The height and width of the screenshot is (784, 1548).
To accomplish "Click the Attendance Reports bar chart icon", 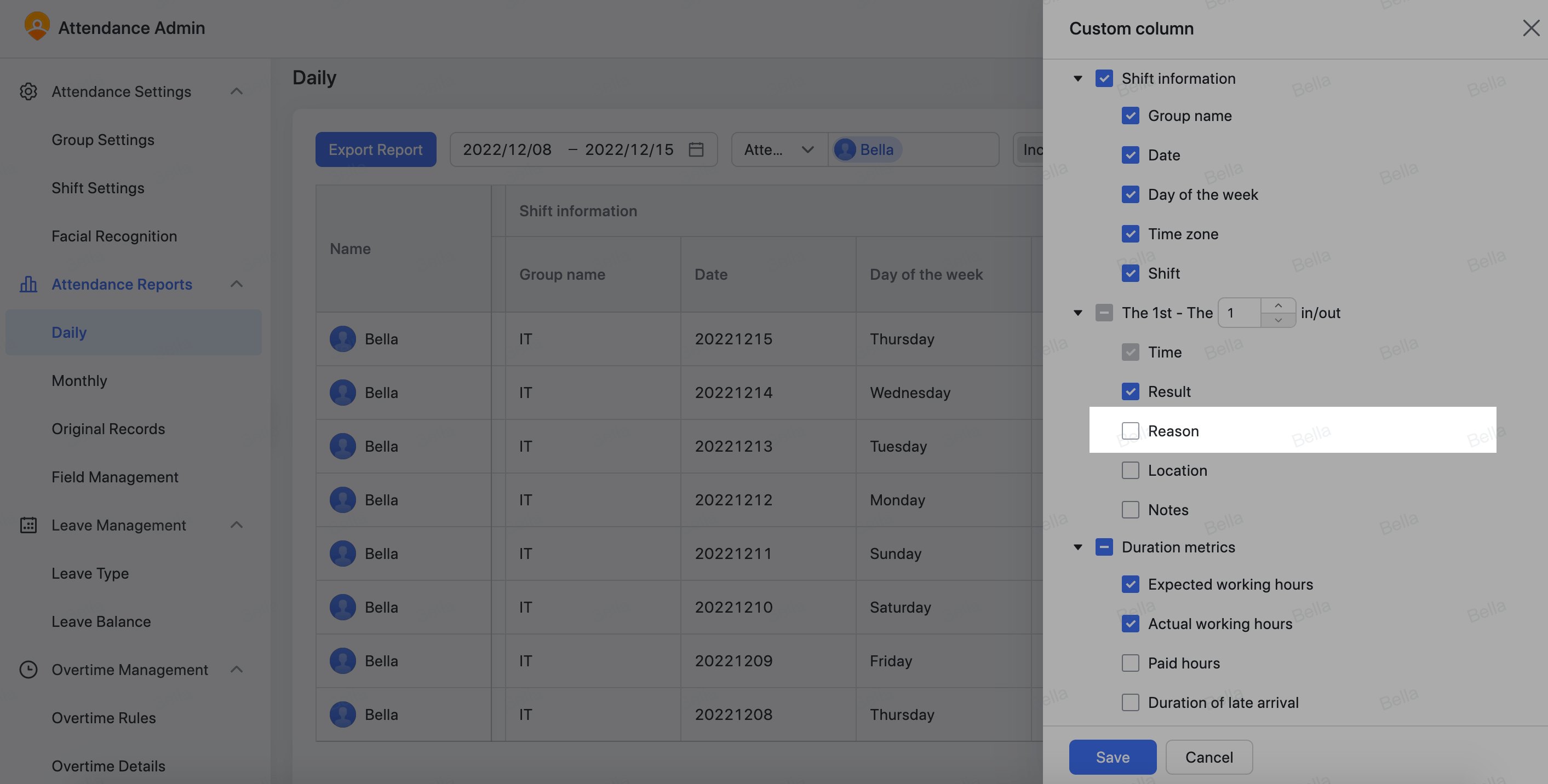I will [28, 284].
